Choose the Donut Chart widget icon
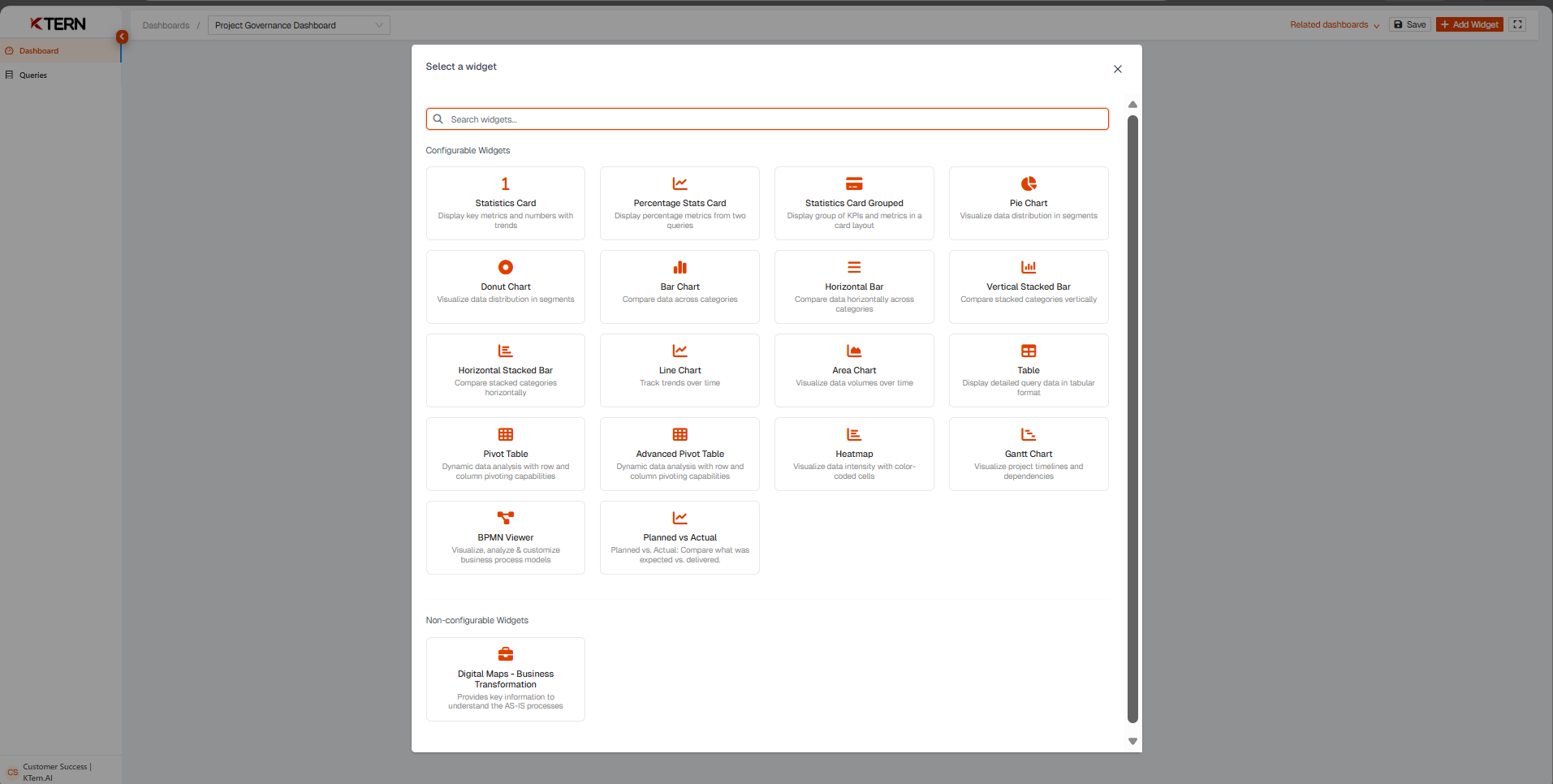Image resolution: width=1553 pixels, height=784 pixels. tap(505, 268)
